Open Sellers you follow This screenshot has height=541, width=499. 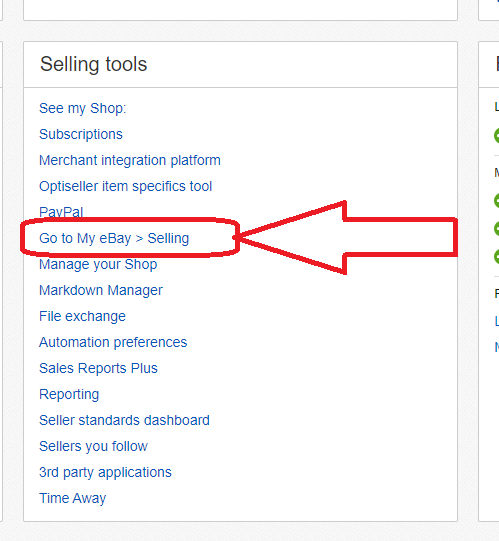(93, 446)
